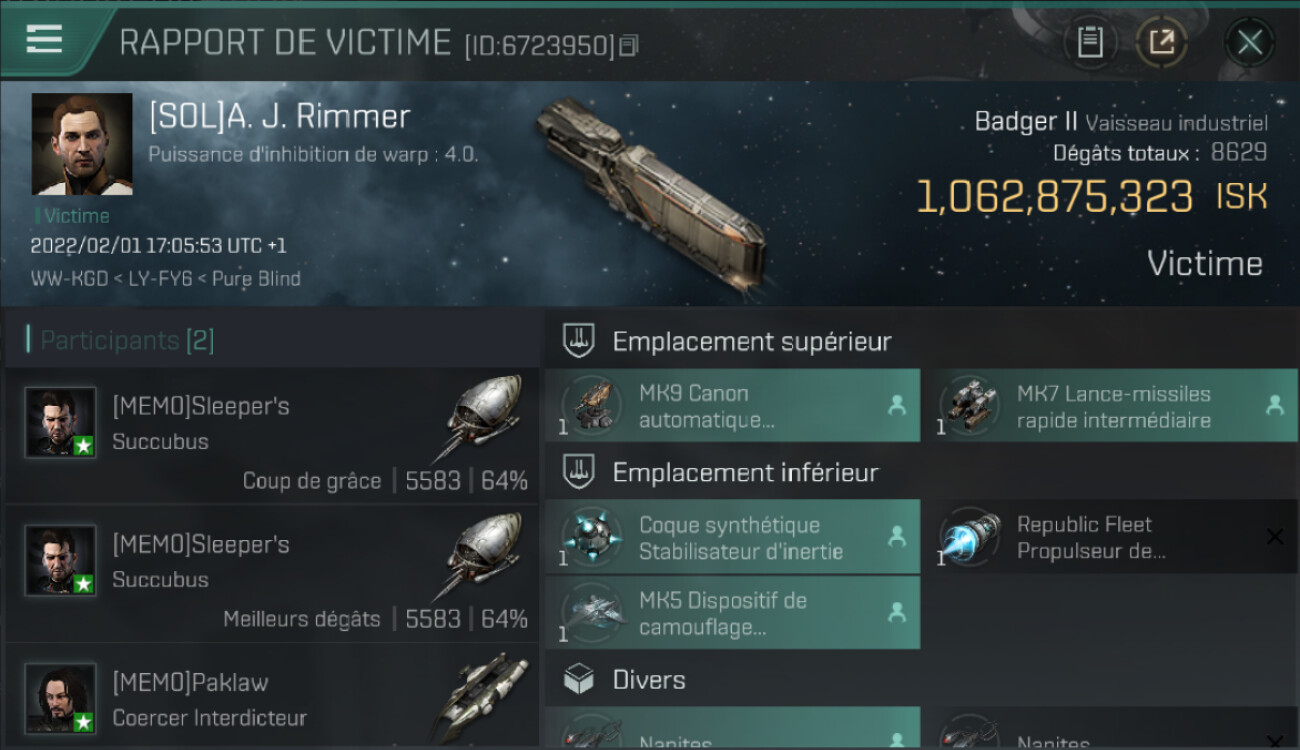Viewport: 1300px width, 750px height.
Task: Open the hamburger menu
Action: [x=44, y=40]
